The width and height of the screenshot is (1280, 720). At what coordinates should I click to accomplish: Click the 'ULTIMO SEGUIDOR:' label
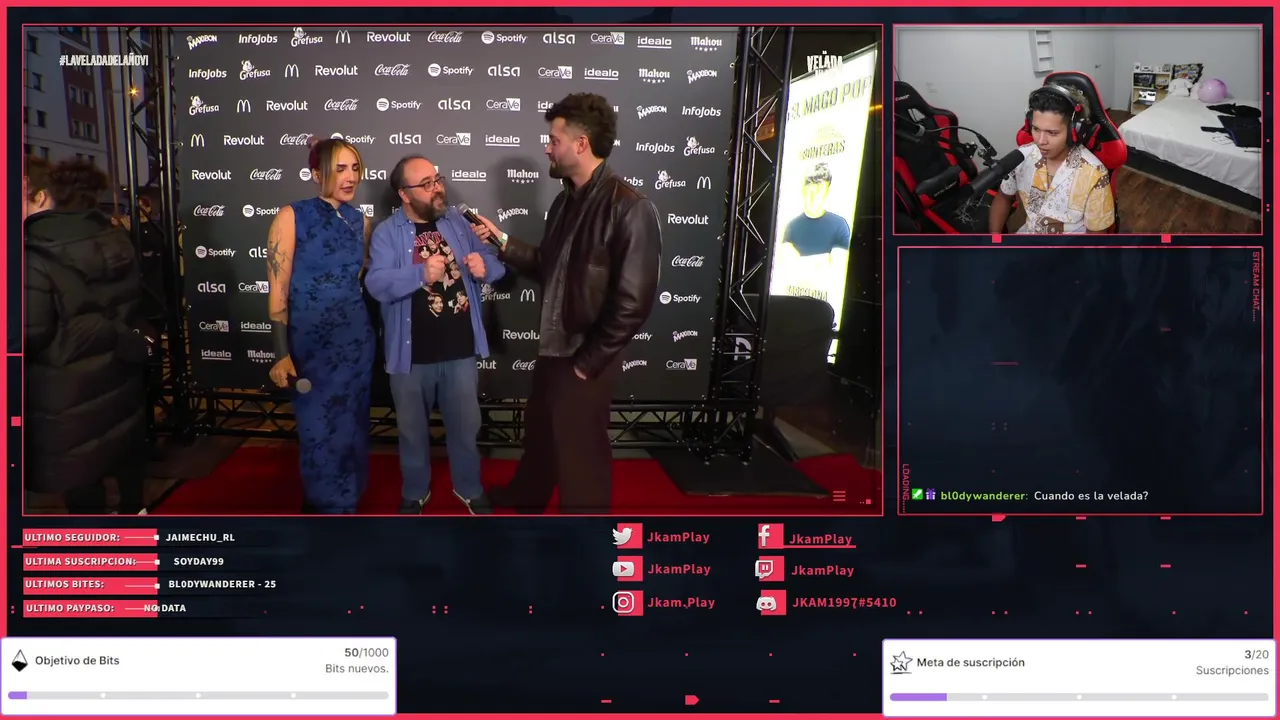[72, 537]
